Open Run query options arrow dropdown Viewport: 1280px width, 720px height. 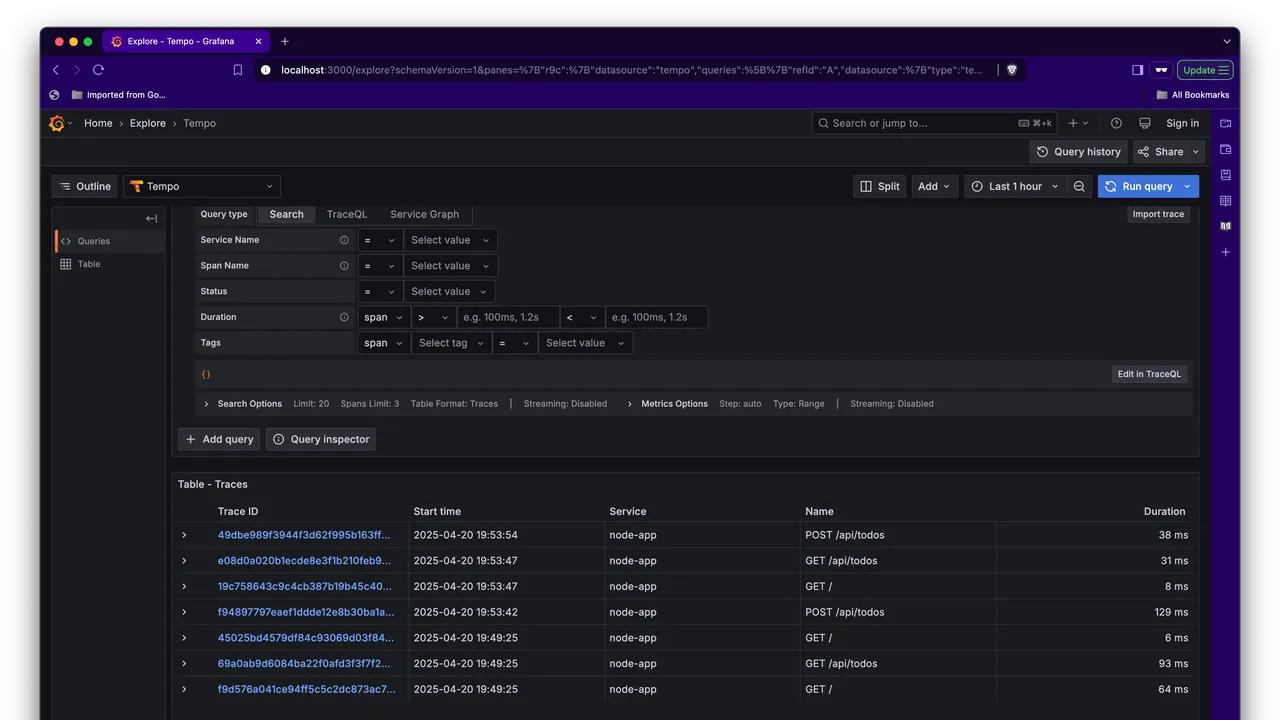[1188, 186]
